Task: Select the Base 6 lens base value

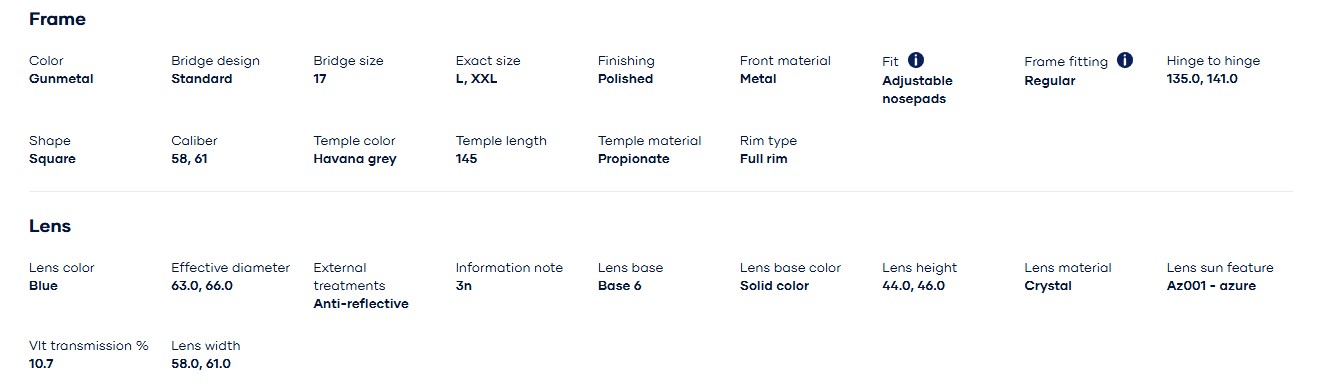Action: pos(619,286)
